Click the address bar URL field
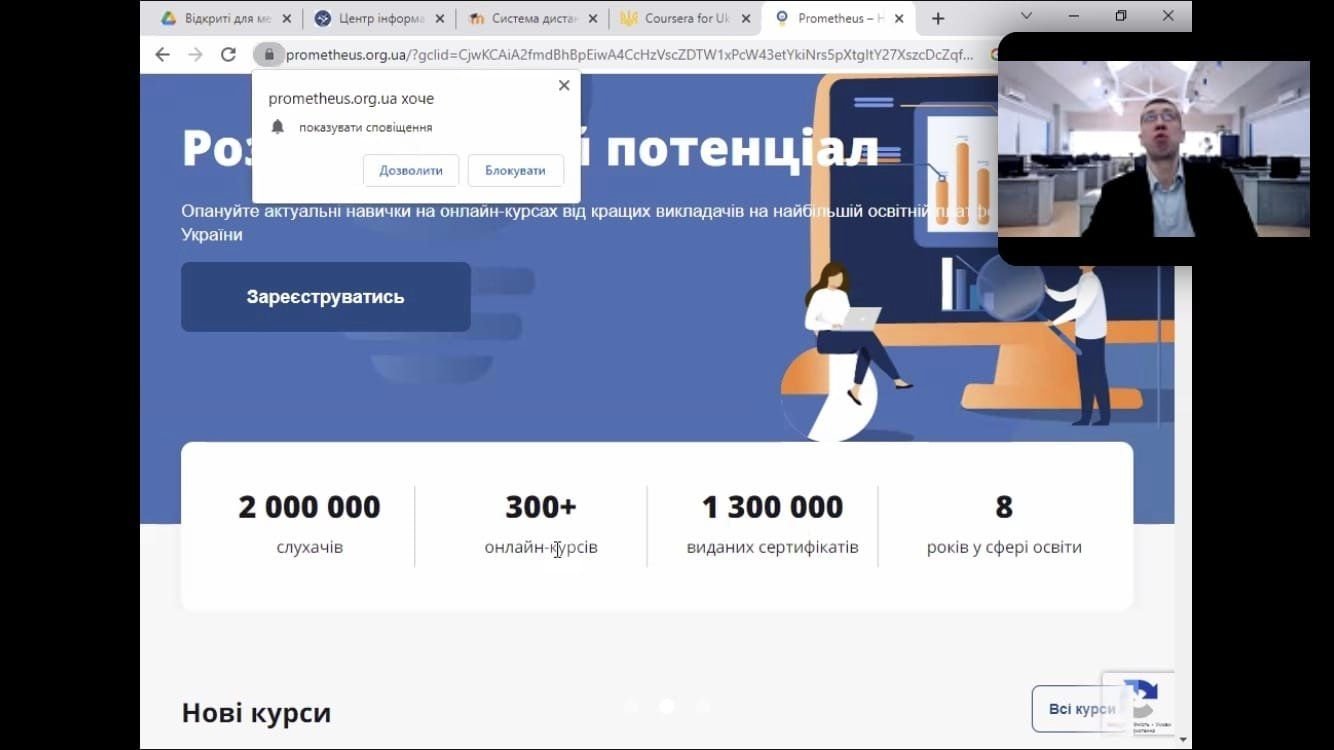 (628, 55)
